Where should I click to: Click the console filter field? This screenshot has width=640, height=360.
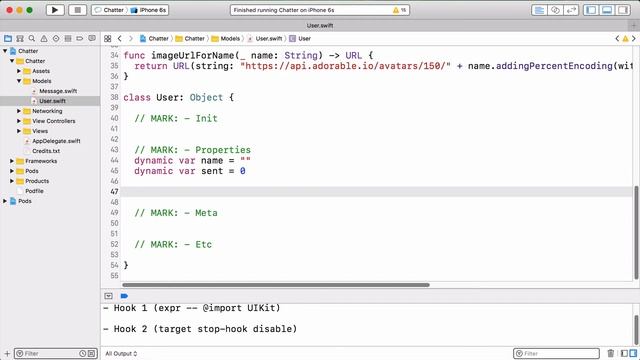[556, 353]
